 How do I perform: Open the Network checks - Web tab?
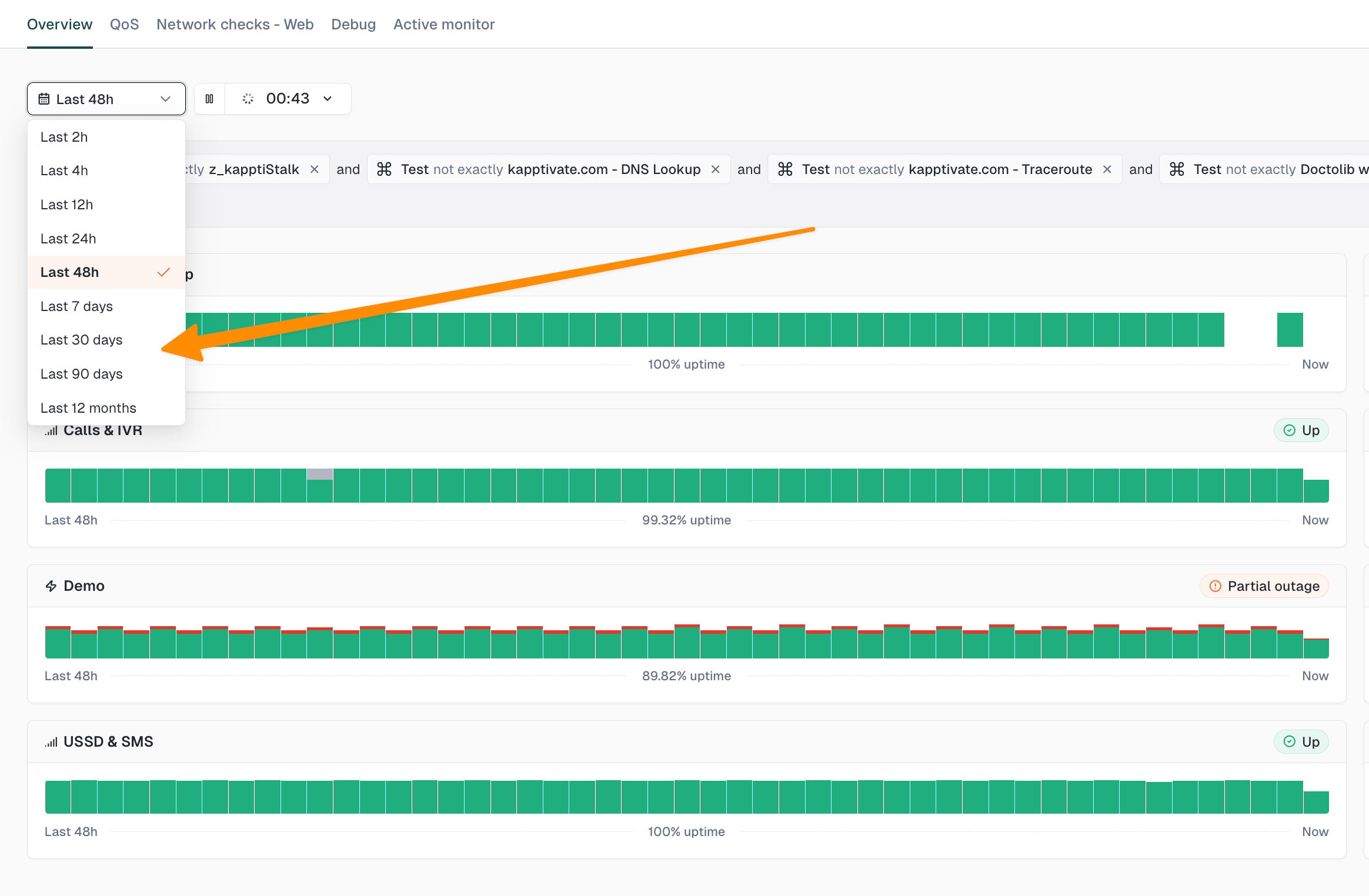tap(235, 24)
